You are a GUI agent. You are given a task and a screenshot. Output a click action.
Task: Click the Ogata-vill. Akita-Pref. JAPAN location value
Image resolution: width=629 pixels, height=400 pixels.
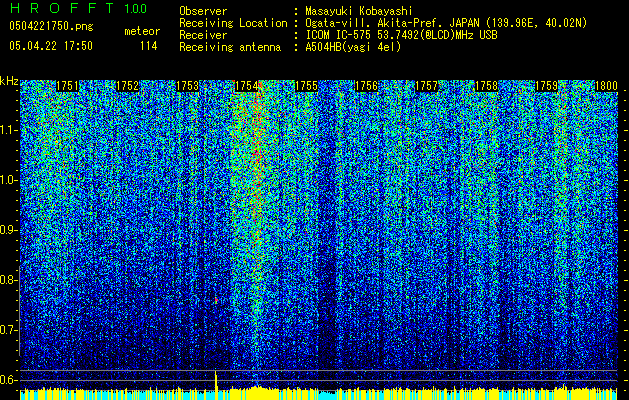pos(446,23)
